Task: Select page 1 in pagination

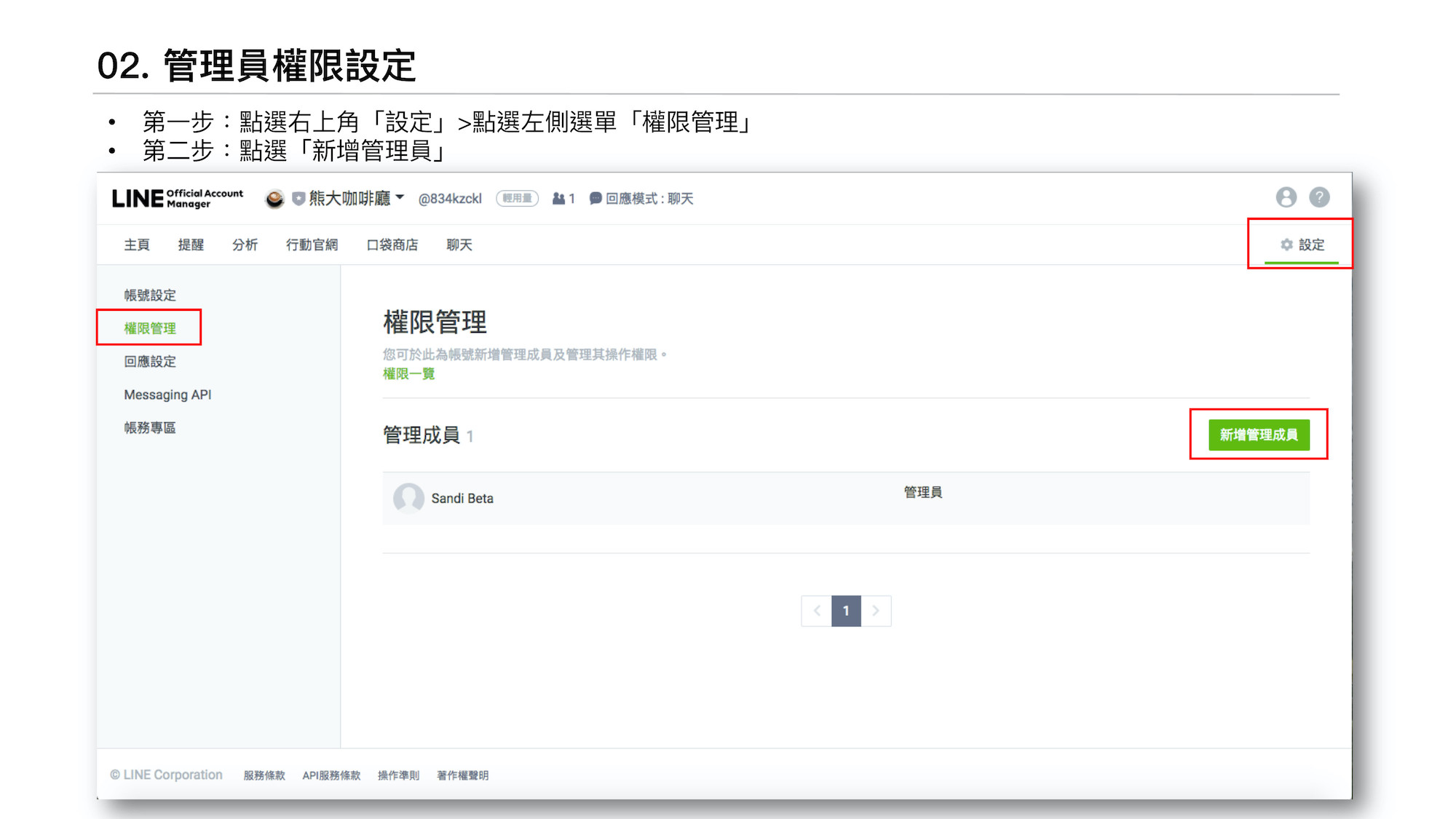Action: click(x=846, y=611)
